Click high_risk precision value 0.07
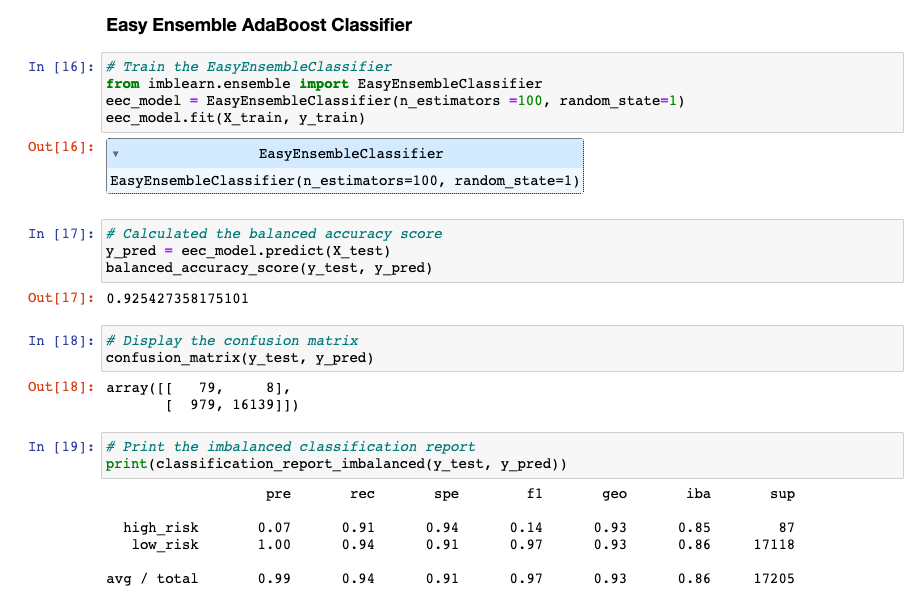This screenshot has height=607, width=913. click(274, 528)
